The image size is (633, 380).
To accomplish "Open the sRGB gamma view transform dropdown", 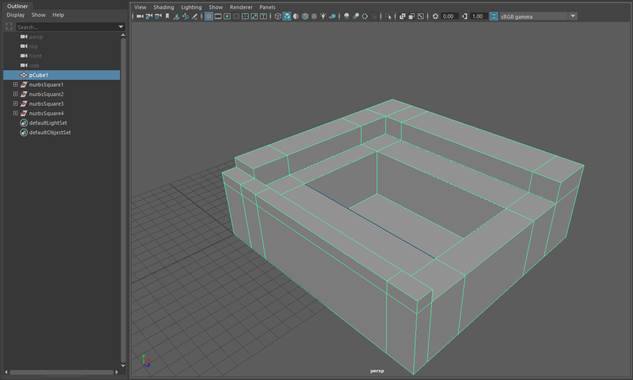I will click(538, 17).
